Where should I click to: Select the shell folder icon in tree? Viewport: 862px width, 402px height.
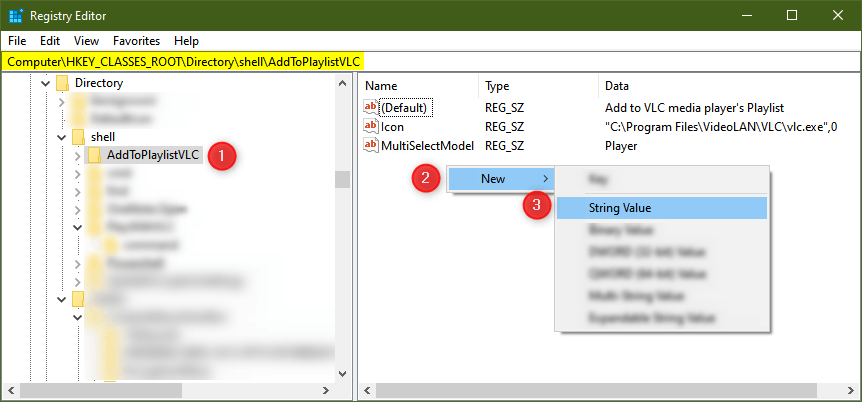(78, 136)
